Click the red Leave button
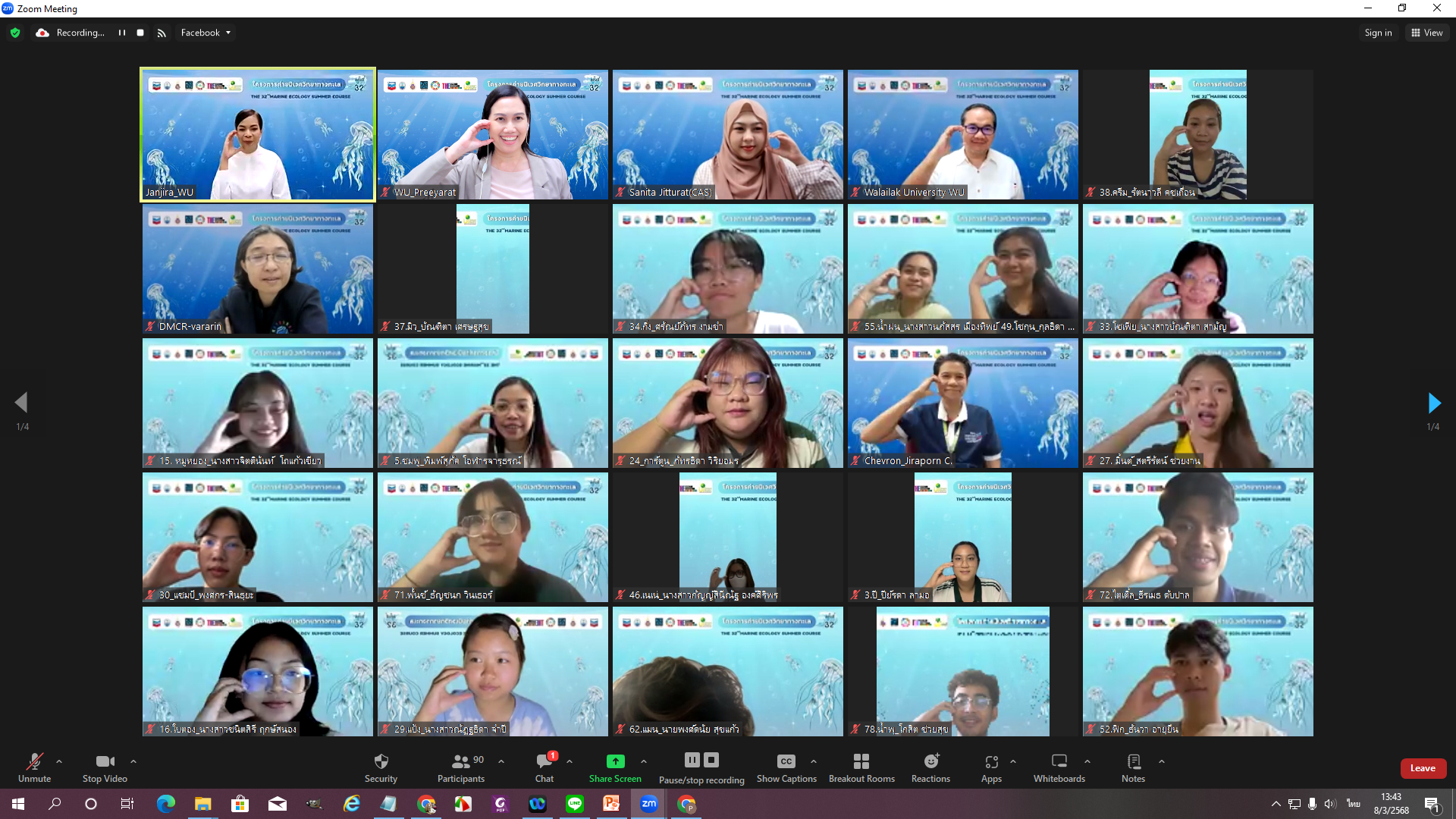This screenshot has width=1456, height=819. click(1423, 768)
